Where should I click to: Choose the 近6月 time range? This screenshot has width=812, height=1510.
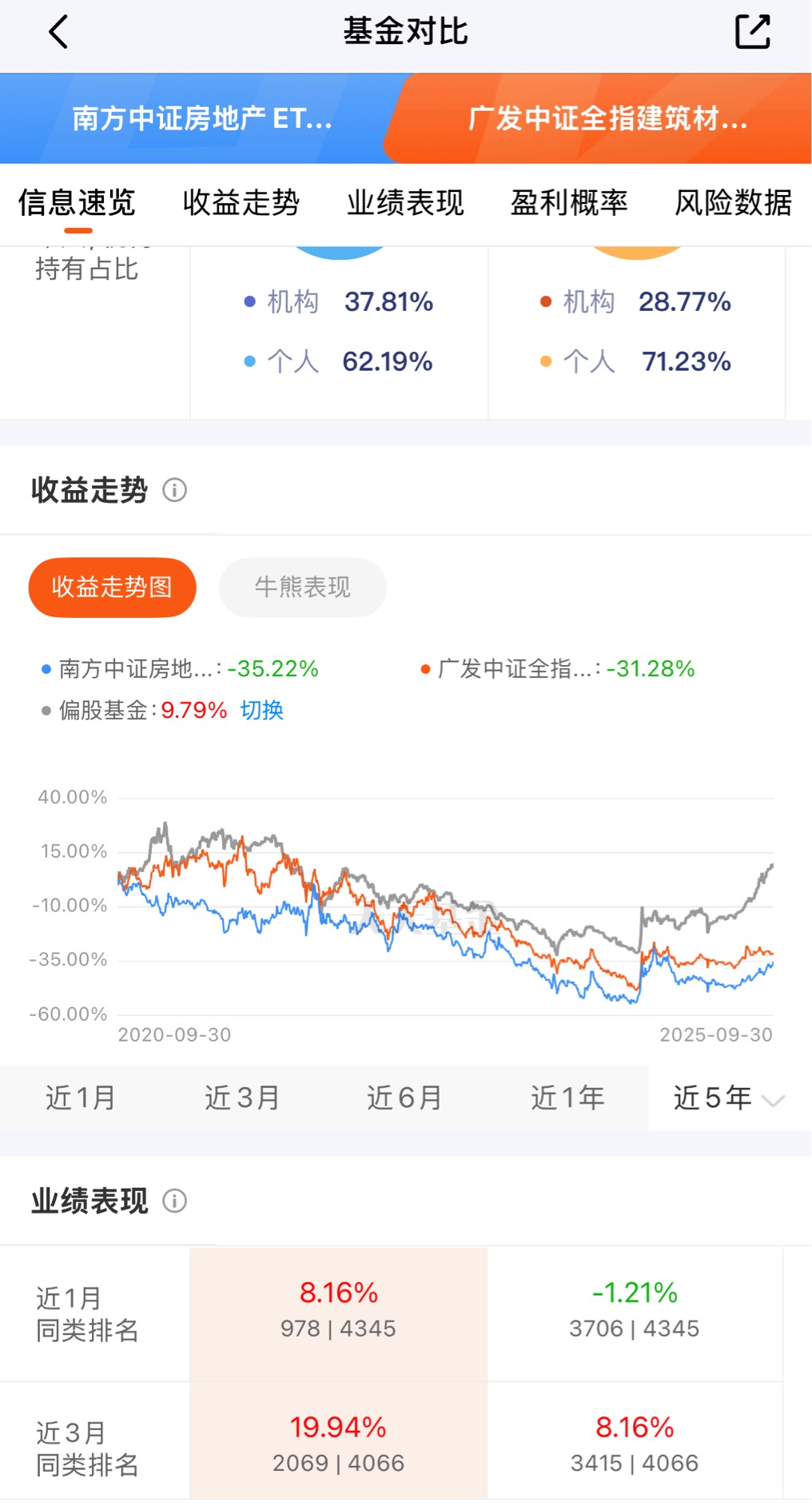404,1098
